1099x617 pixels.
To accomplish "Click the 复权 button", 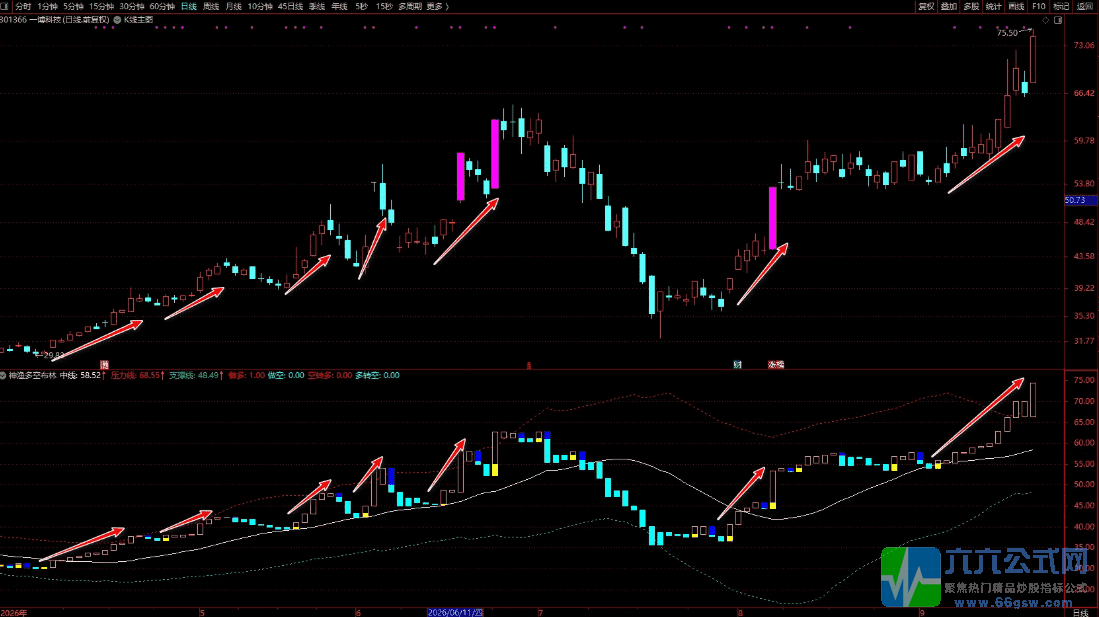I will pyautogui.click(x=927, y=6).
